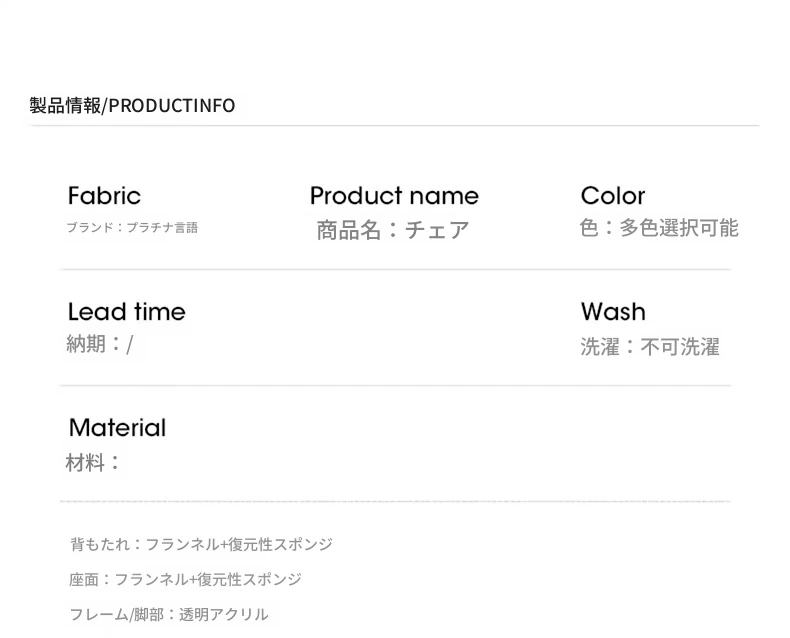Image resolution: width=790 pixels, height=638 pixels.
Task: Click the 材料： label
Action: pyautogui.click(x=93, y=463)
